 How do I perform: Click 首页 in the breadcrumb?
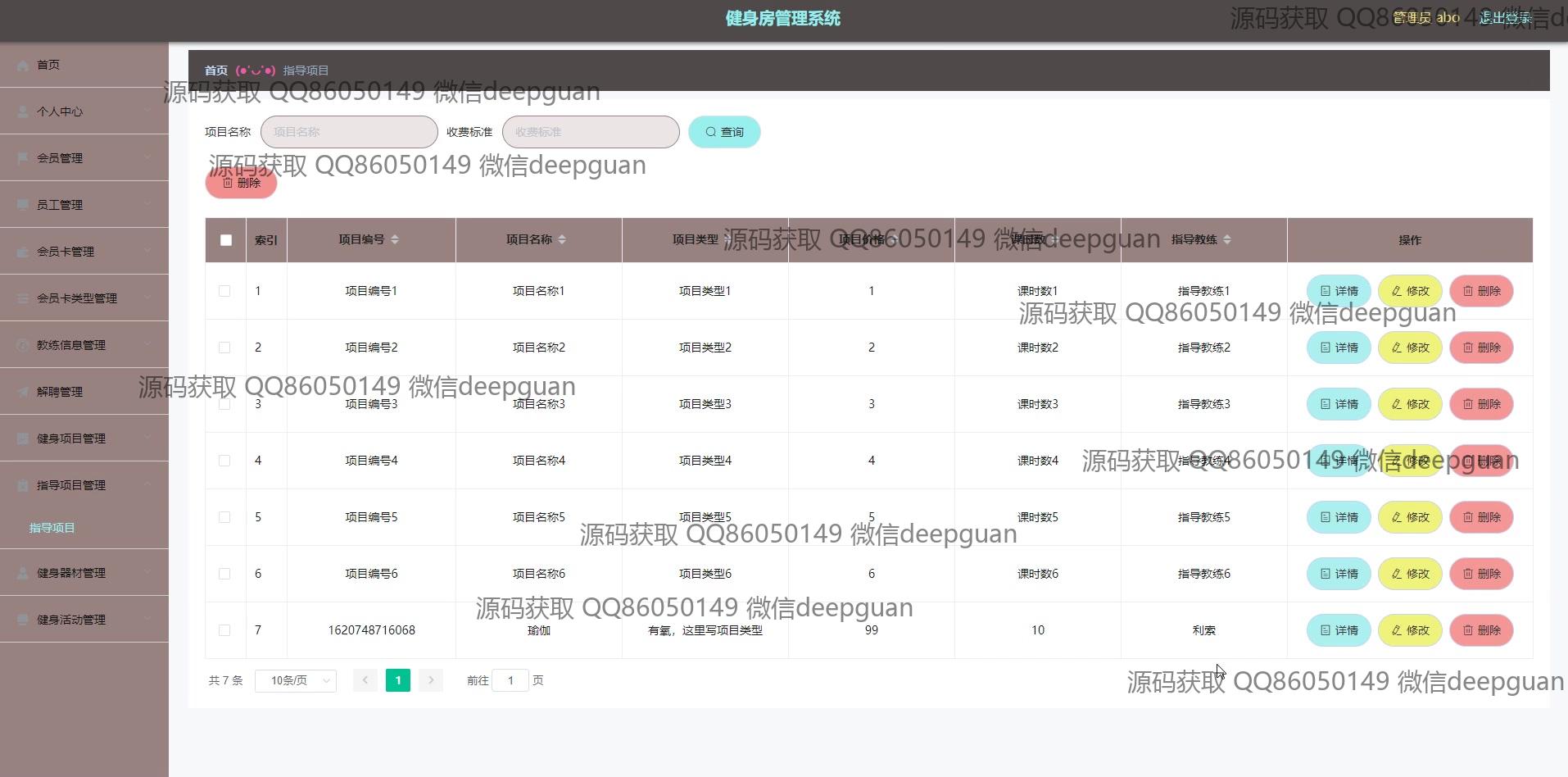tap(216, 70)
